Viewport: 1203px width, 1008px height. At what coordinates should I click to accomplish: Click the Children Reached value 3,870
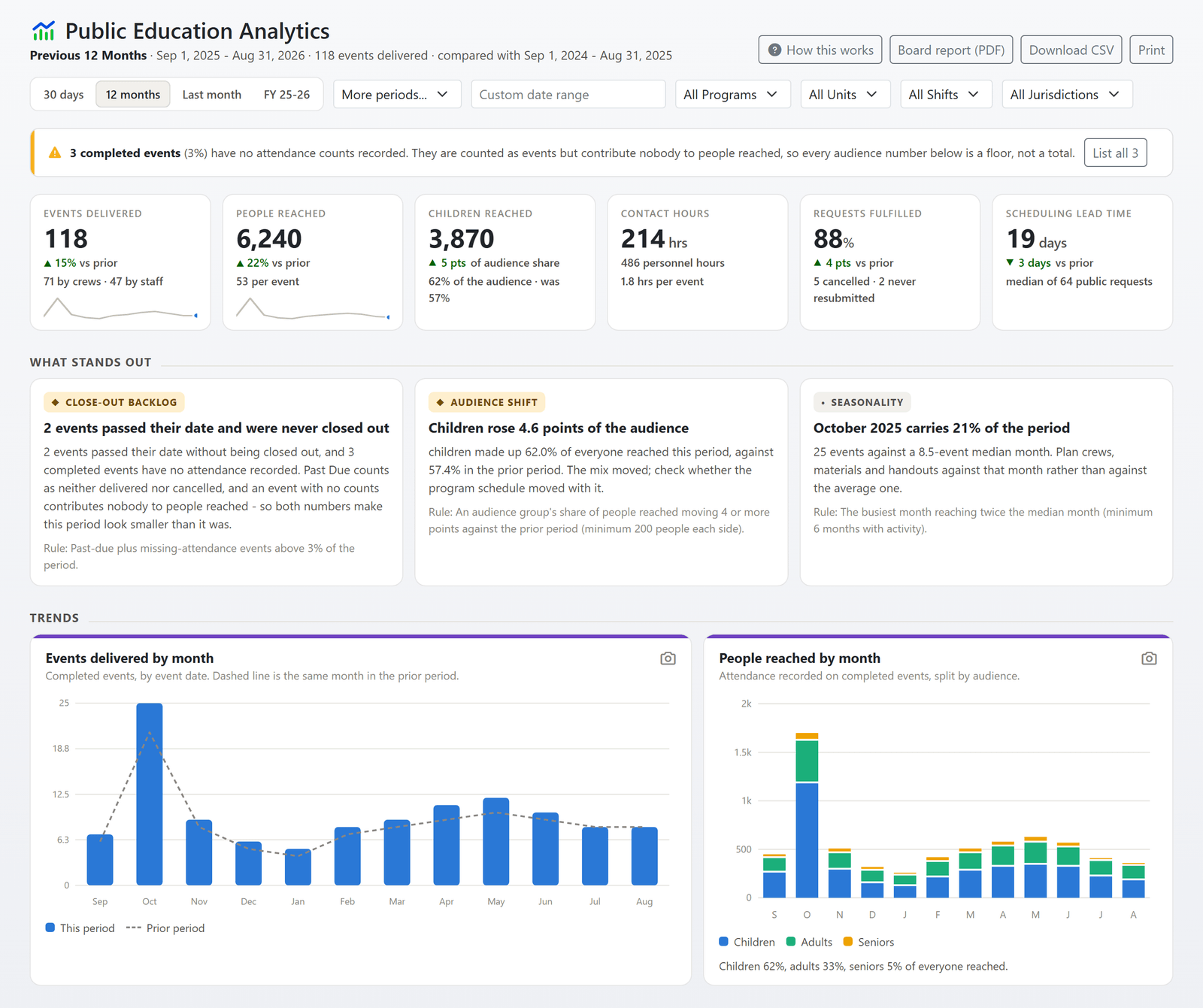click(x=462, y=239)
